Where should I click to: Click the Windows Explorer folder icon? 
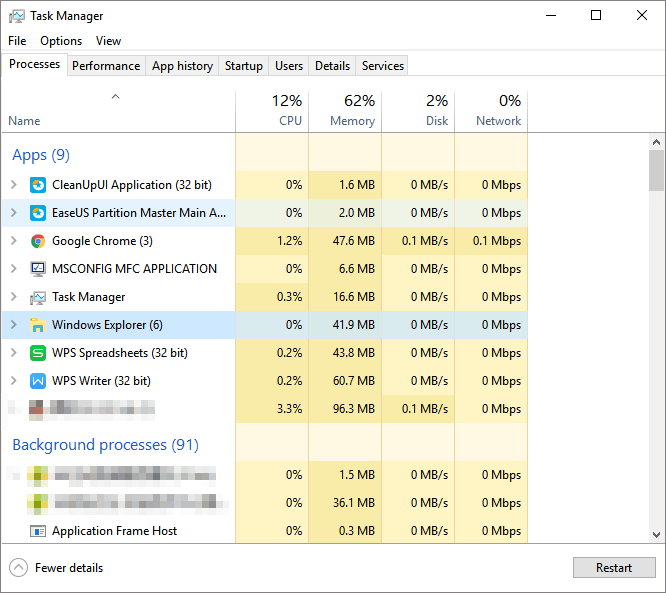38,325
